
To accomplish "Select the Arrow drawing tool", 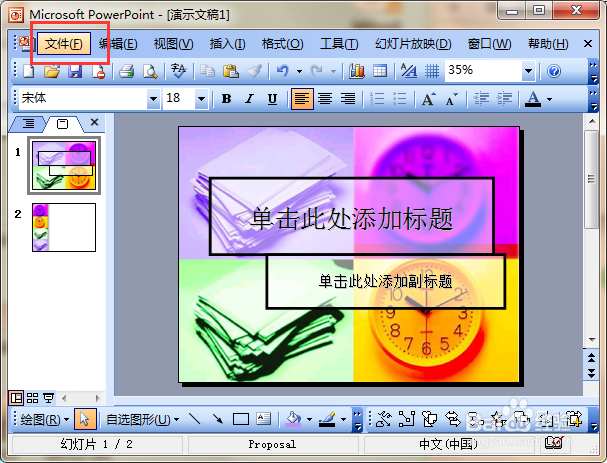I will pos(217,419).
